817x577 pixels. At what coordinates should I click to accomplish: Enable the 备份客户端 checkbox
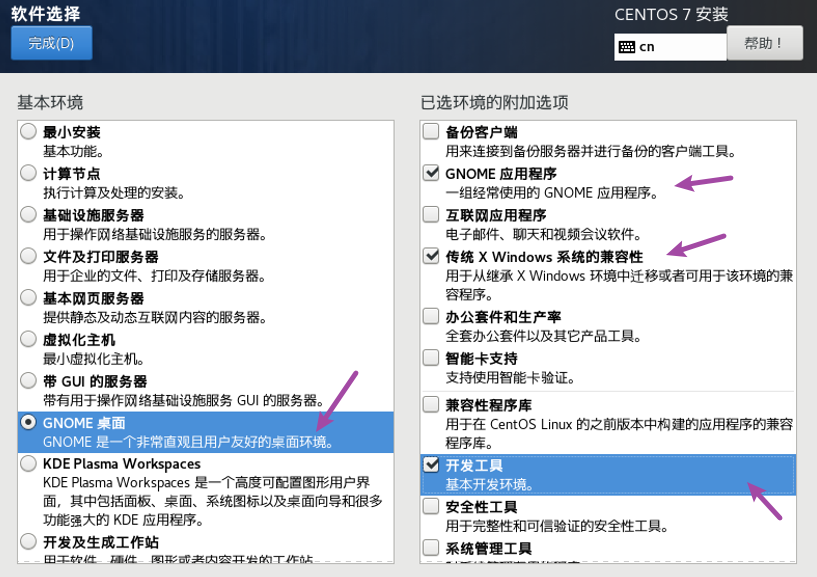pos(431,131)
